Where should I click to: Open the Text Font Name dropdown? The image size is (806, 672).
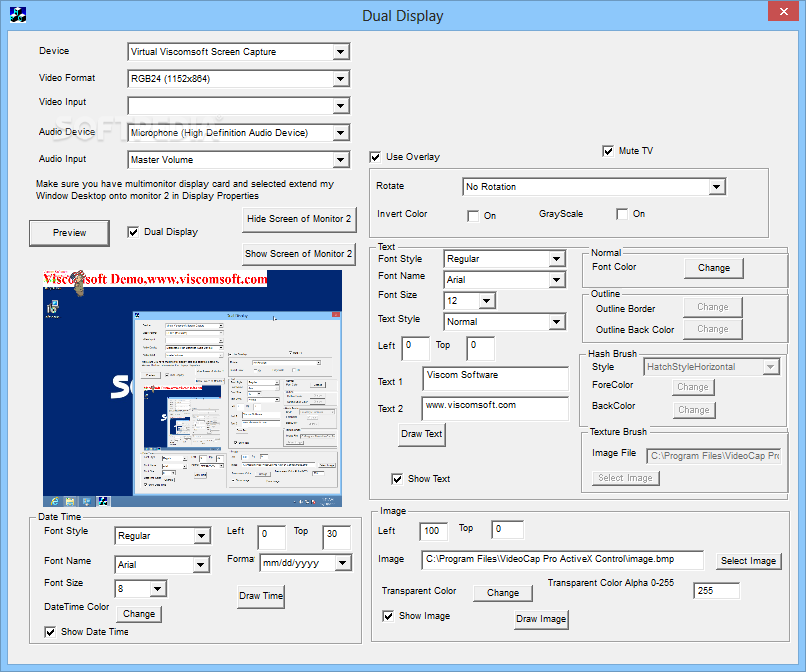coord(556,280)
